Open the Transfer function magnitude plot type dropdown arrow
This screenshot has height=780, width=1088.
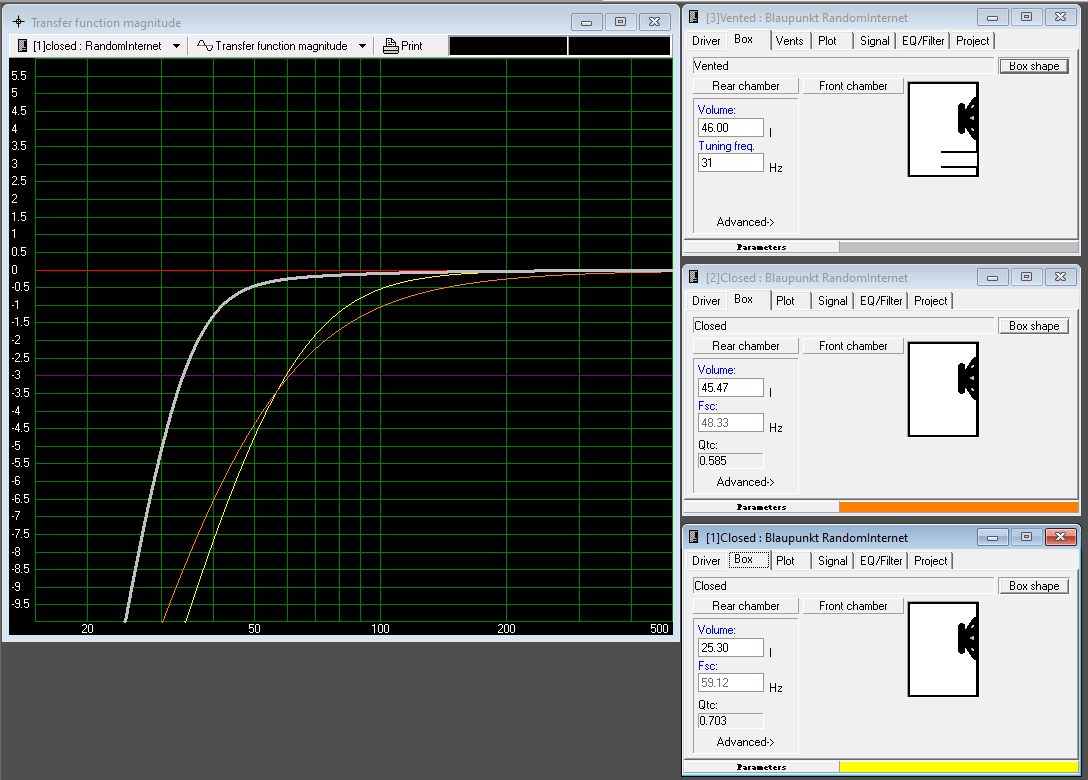[362, 46]
